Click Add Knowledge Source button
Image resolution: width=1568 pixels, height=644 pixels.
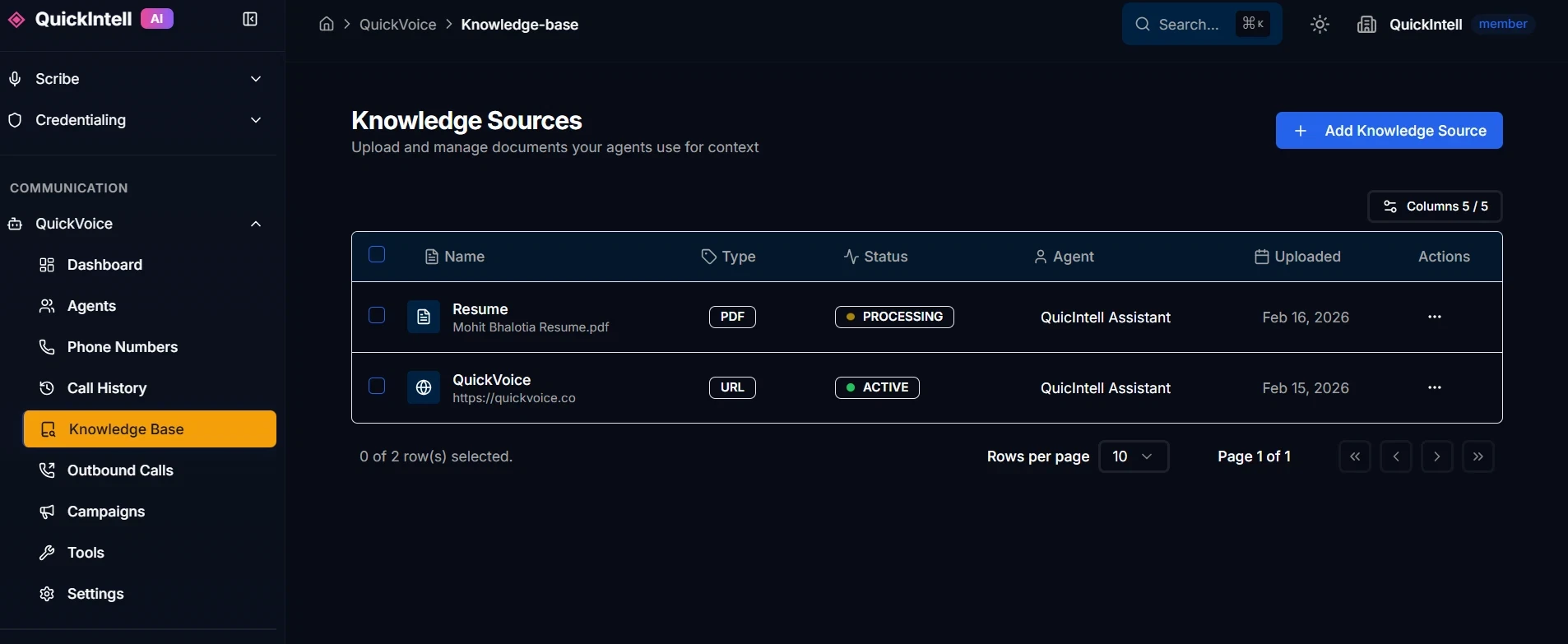(1389, 131)
